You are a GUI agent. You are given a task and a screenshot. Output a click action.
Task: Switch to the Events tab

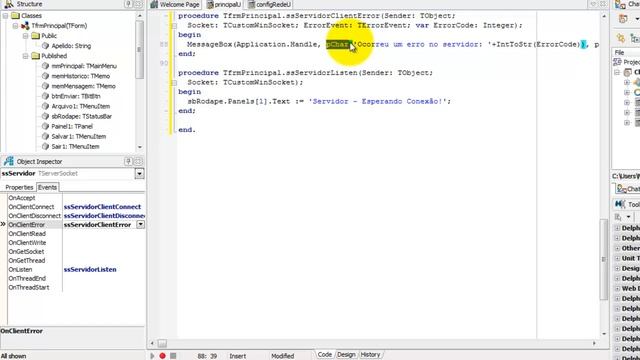pos(47,187)
